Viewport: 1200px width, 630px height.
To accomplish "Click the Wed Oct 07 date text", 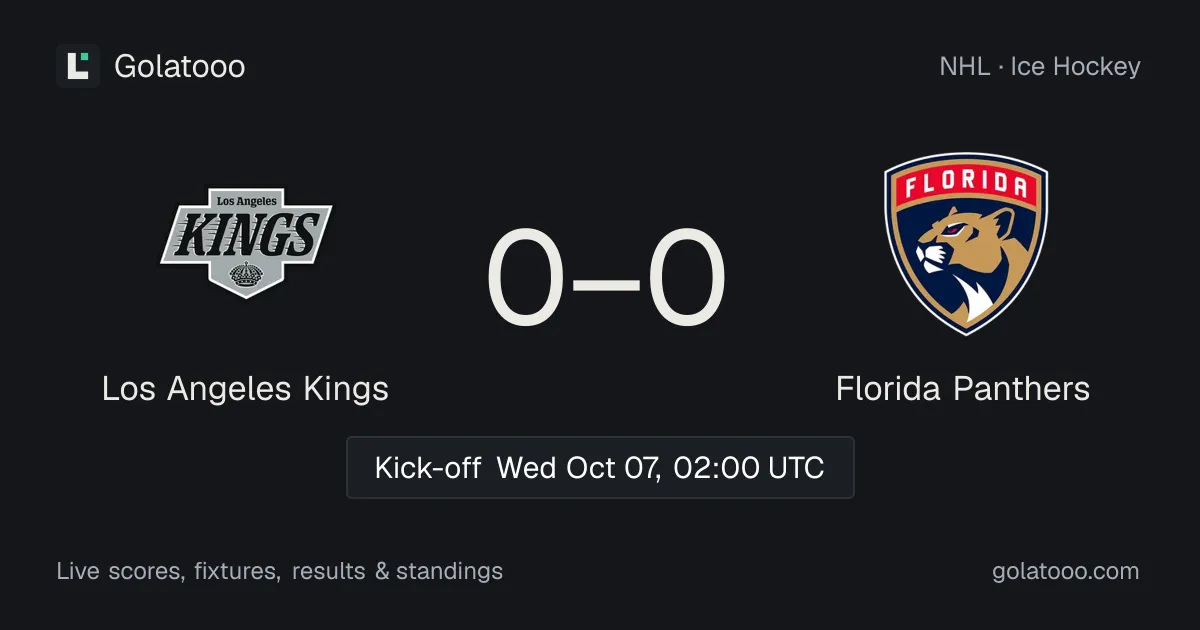I will click(x=579, y=467).
